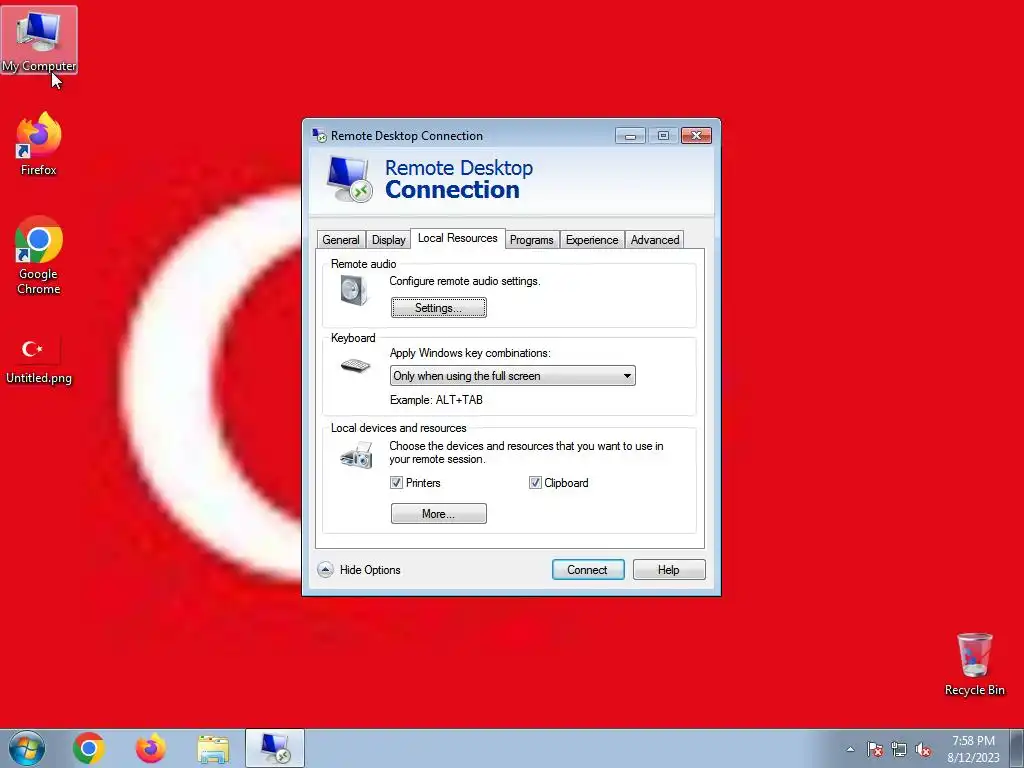Click the taskbar clock showing 7:58 PM

(x=973, y=748)
